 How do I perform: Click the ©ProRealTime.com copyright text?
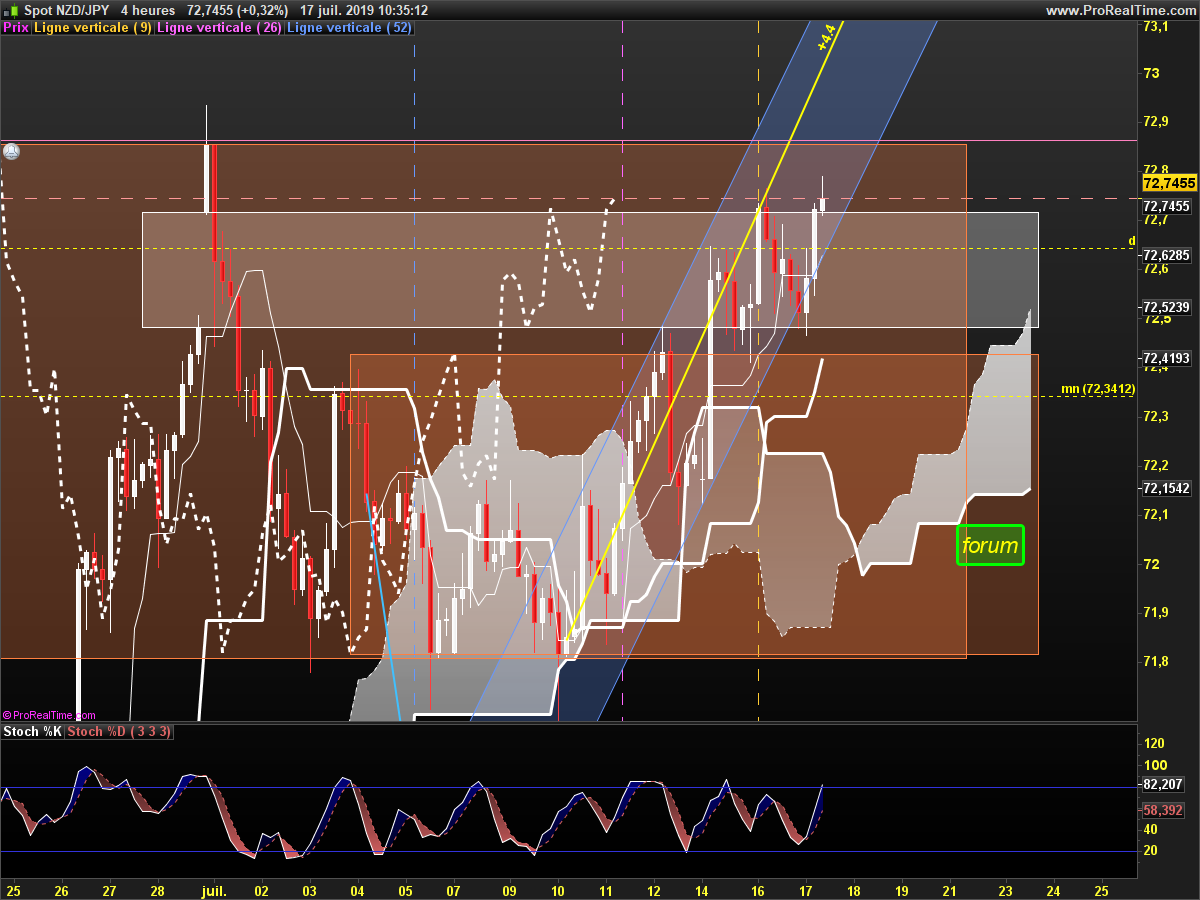[49, 715]
